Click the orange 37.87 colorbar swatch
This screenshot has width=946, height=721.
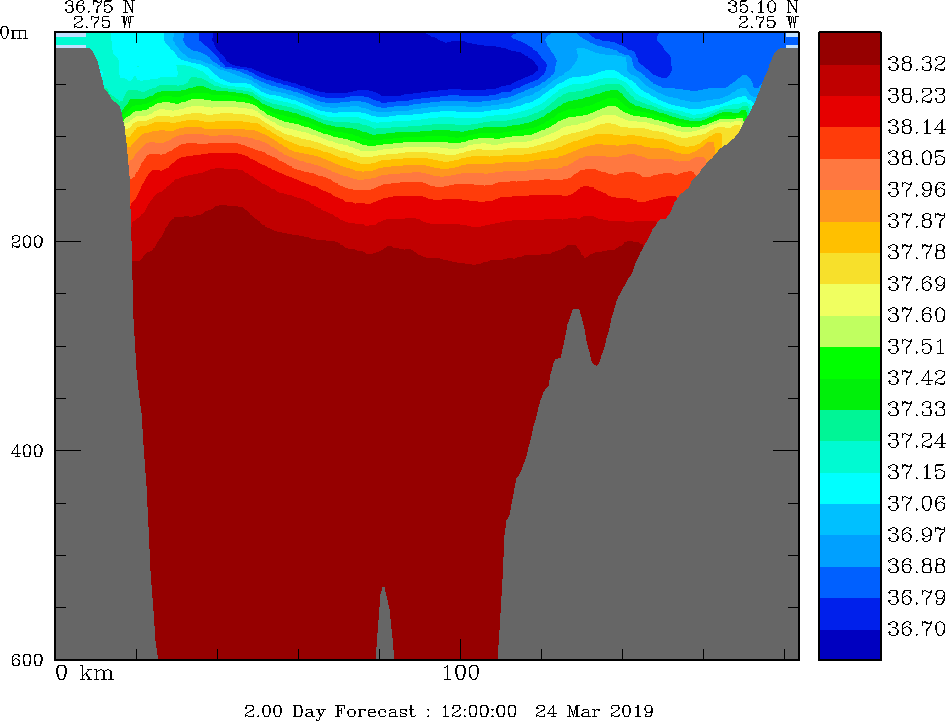849,206
